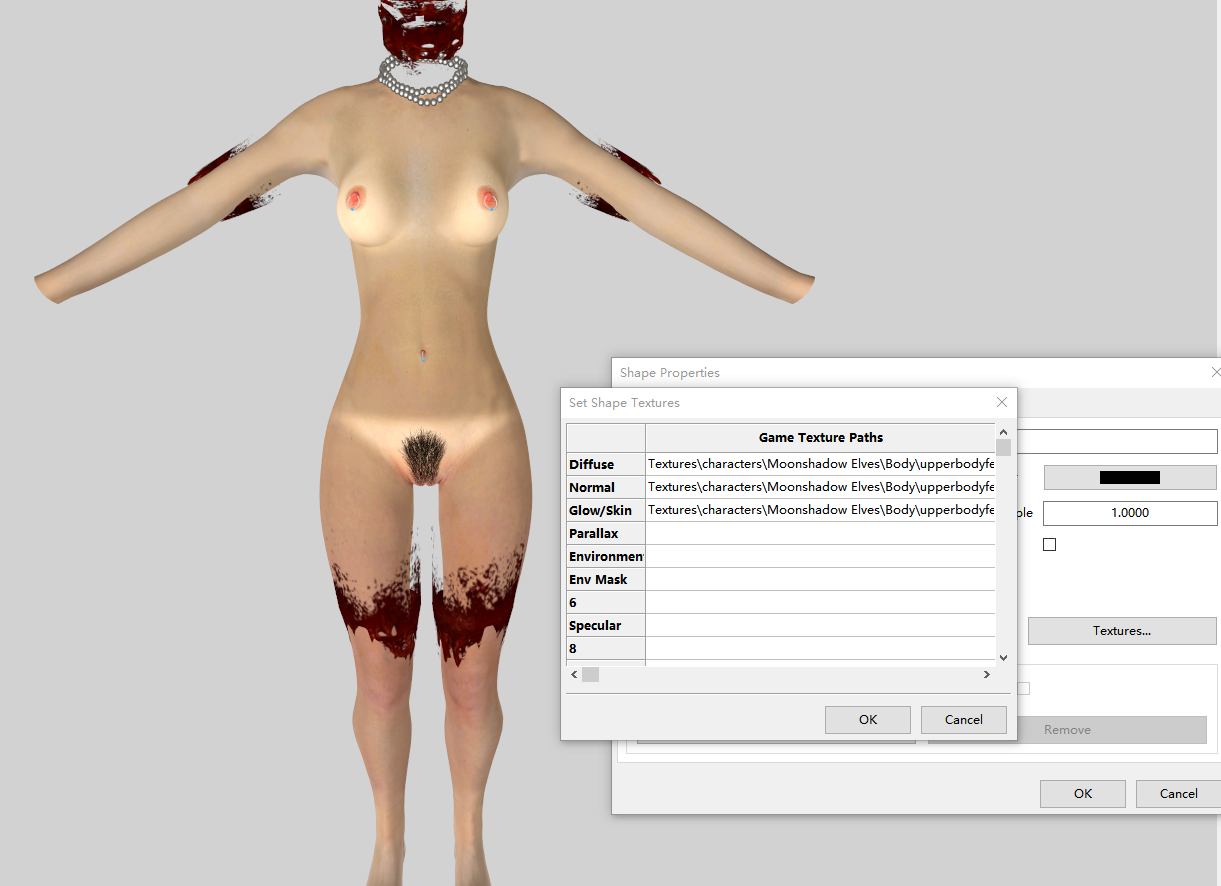
Task: Click the Glow/Skin row label
Action: click(x=606, y=510)
